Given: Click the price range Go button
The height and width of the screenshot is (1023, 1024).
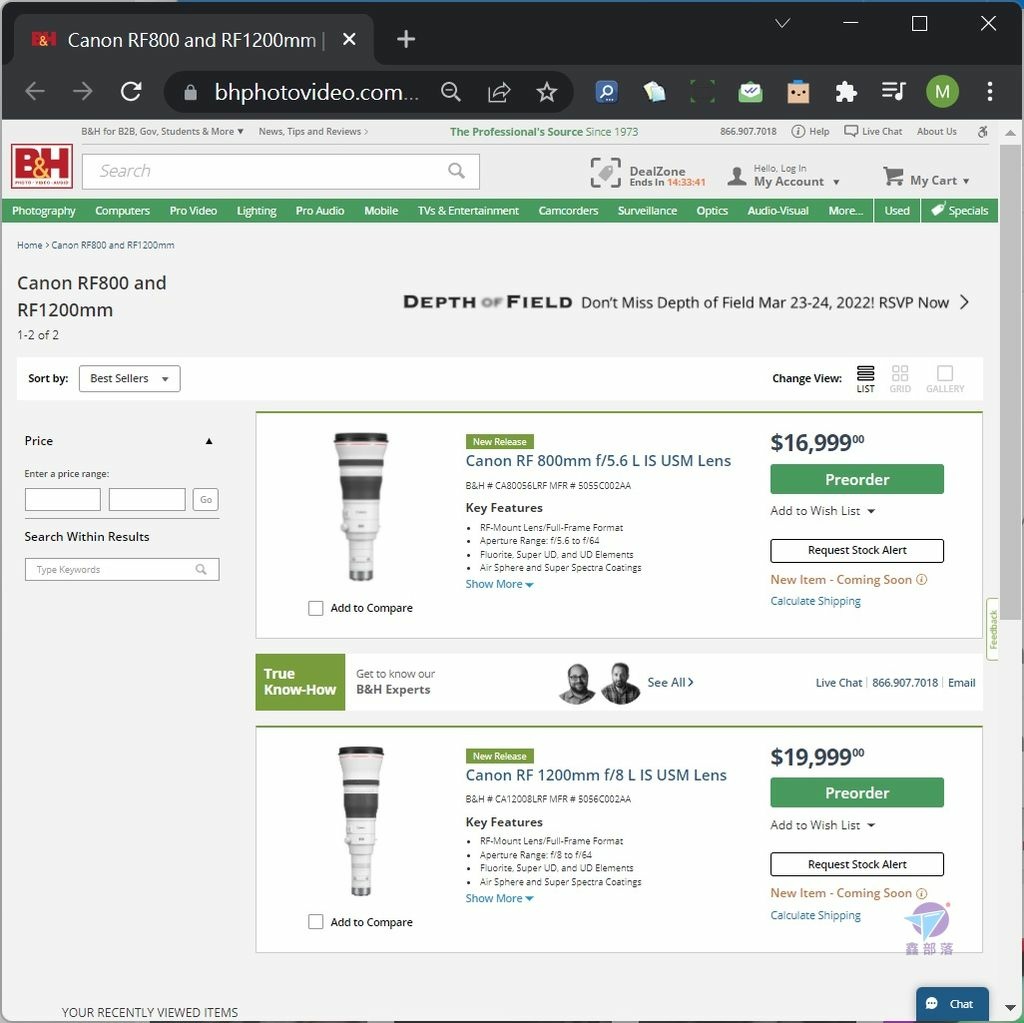Looking at the screenshot, I should click(x=206, y=500).
